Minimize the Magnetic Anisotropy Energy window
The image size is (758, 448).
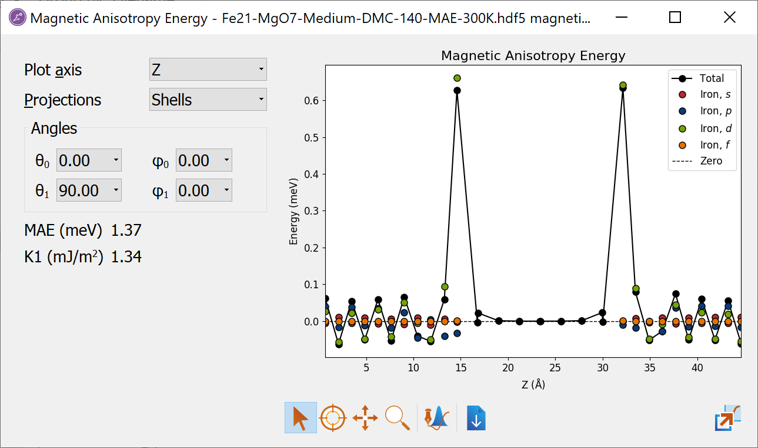pyautogui.click(x=621, y=17)
